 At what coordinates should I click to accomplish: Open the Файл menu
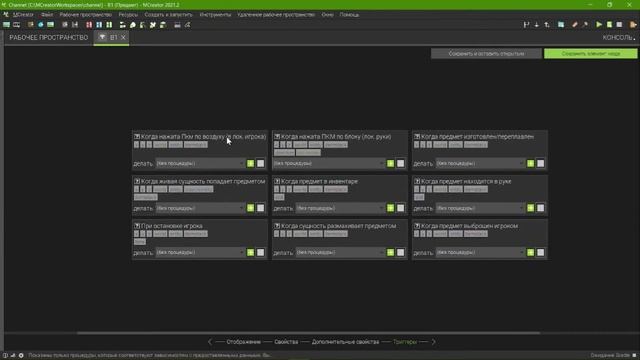47,15
